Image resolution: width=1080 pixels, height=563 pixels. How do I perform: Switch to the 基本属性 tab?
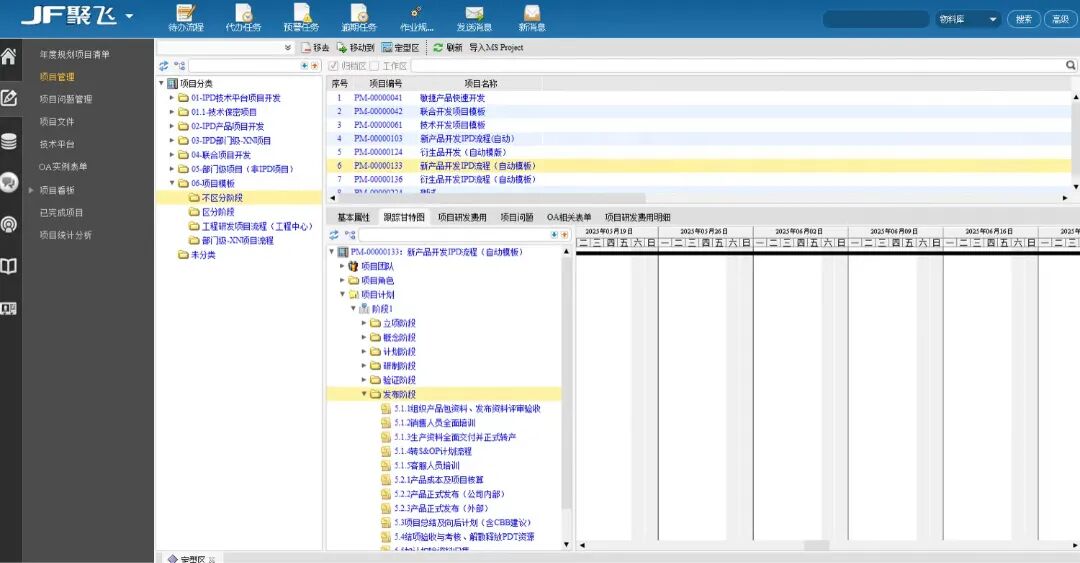coord(353,217)
